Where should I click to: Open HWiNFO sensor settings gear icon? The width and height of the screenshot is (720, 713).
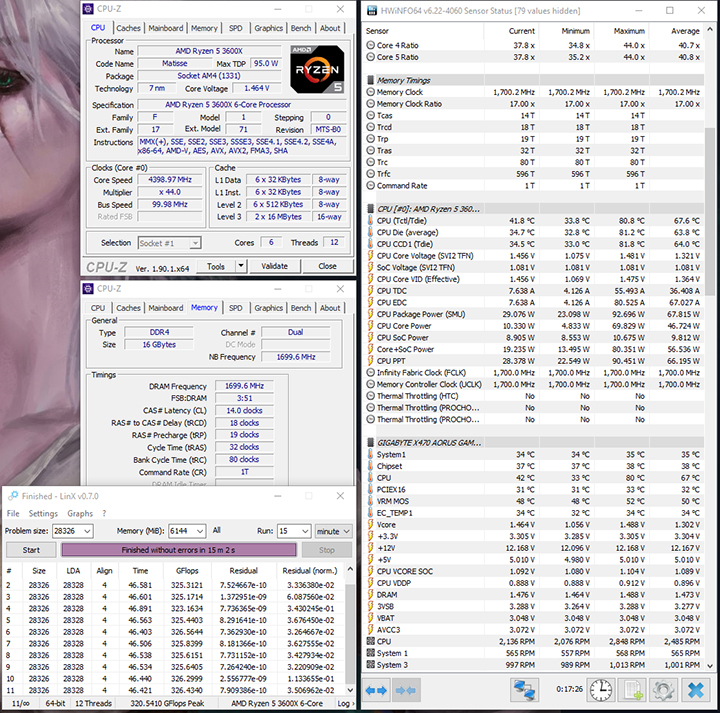(x=662, y=691)
